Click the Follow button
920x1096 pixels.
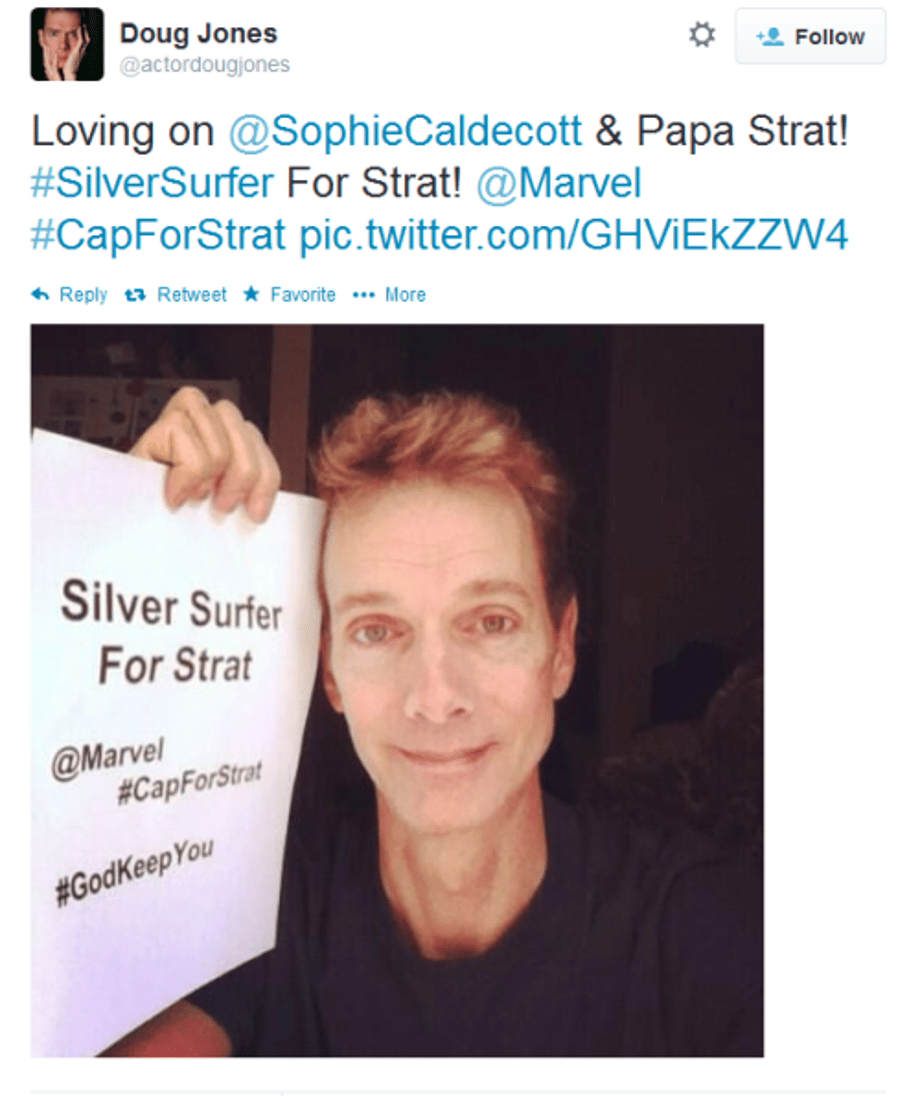point(810,36)
